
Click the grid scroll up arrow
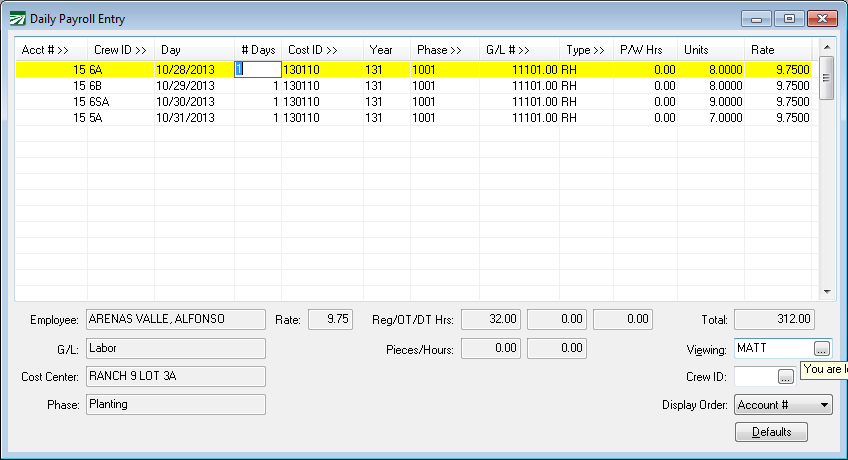tap(826, 47)
